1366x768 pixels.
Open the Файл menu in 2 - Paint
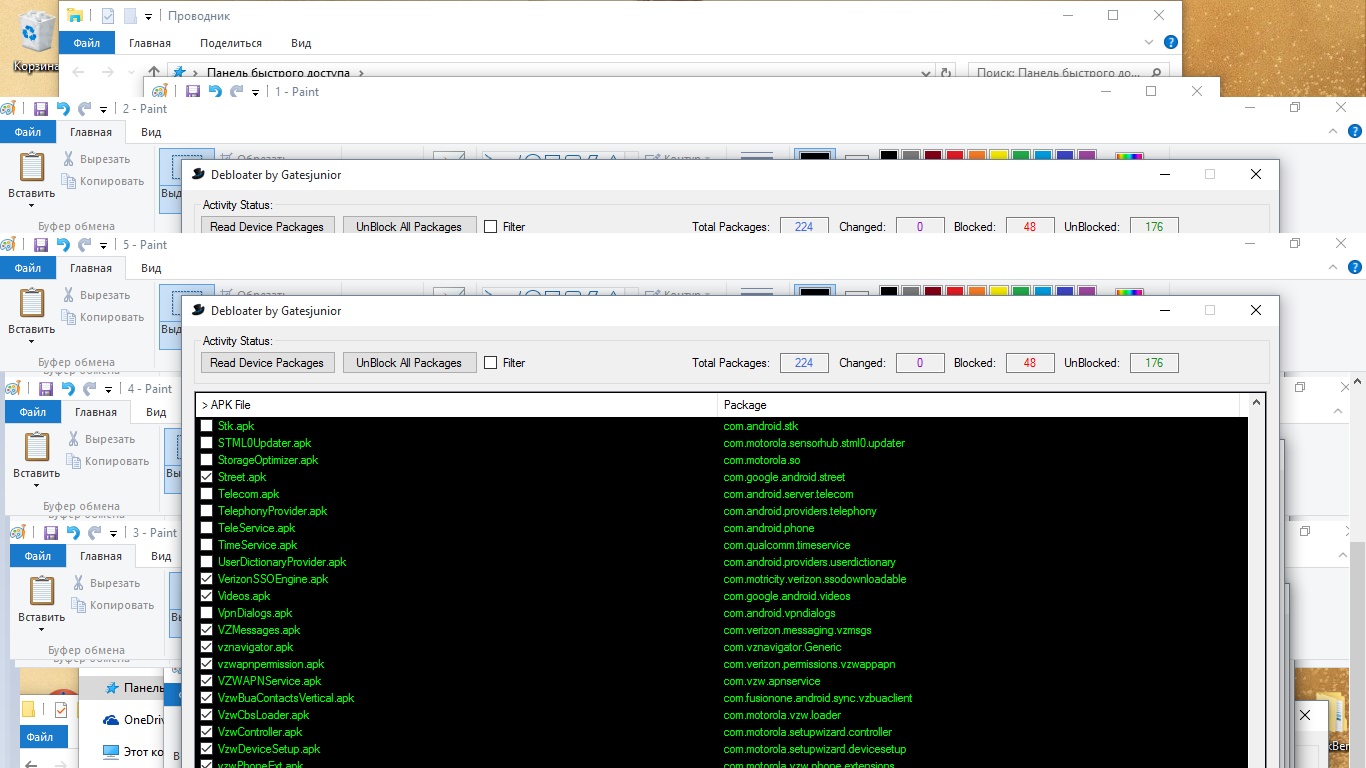point(28,132)
